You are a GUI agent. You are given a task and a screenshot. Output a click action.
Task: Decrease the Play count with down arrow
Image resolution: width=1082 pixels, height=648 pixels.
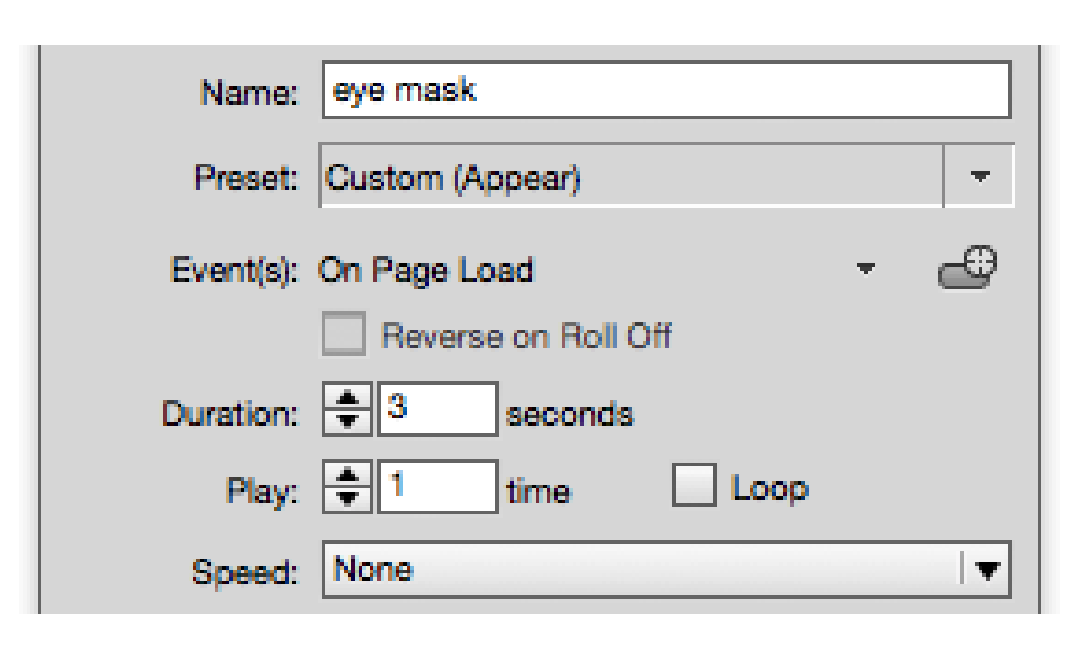tap(347, 497)
